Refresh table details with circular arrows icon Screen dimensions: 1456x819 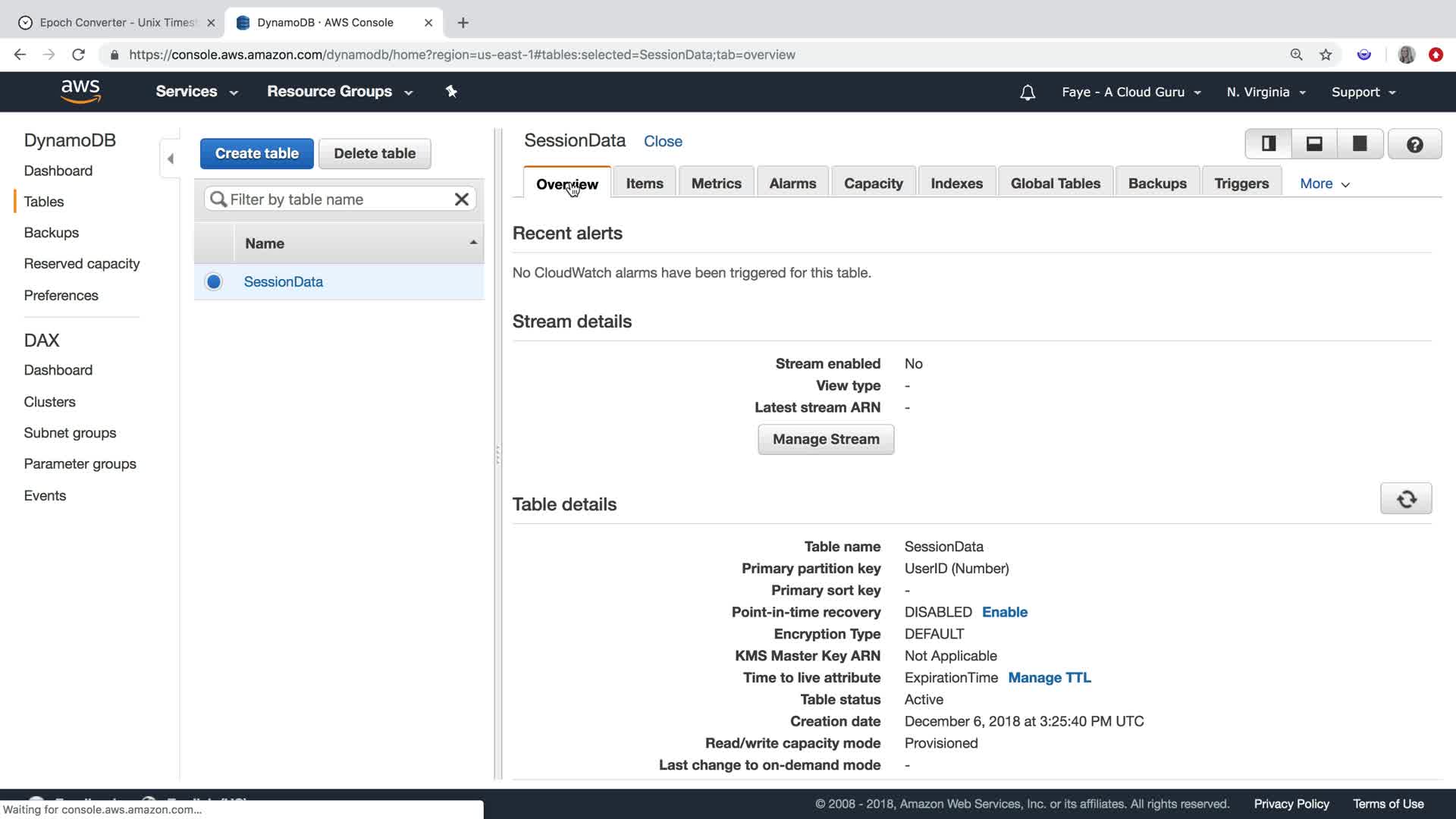(x=1406, y=499)
